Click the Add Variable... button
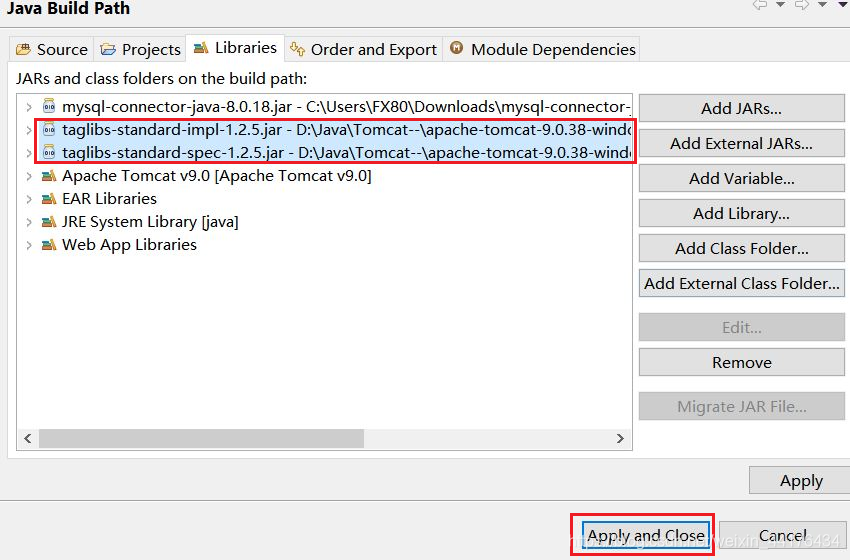Screen dimensions: 850x560 (x=742, y=178)
